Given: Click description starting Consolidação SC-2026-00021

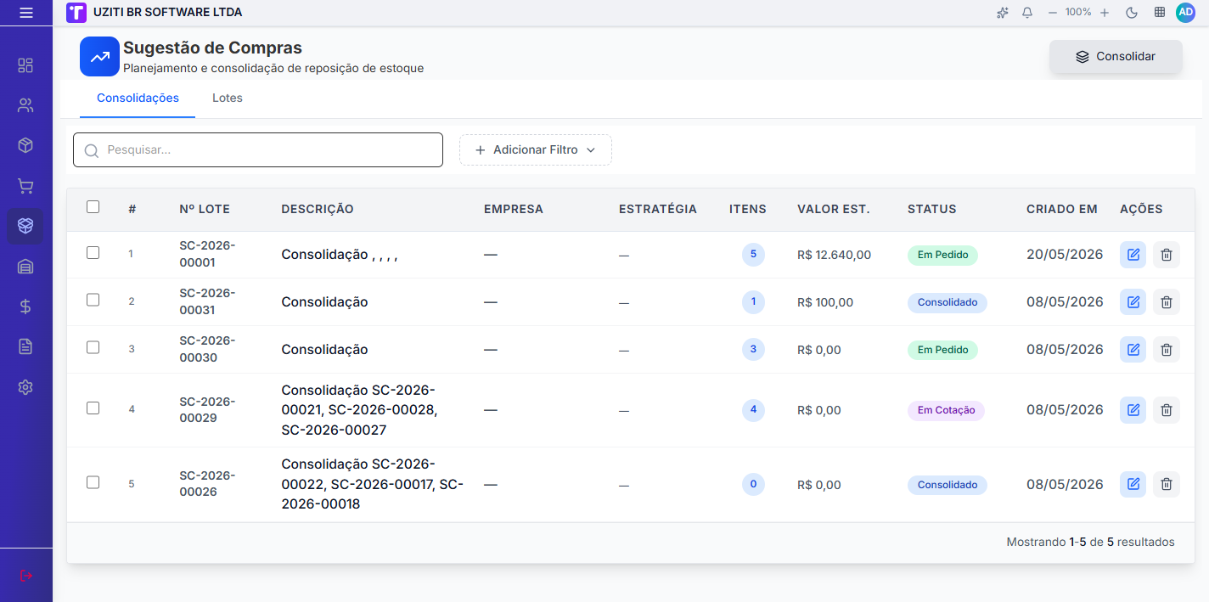Looking at the screenshot, I should click(x=359, y=410).
